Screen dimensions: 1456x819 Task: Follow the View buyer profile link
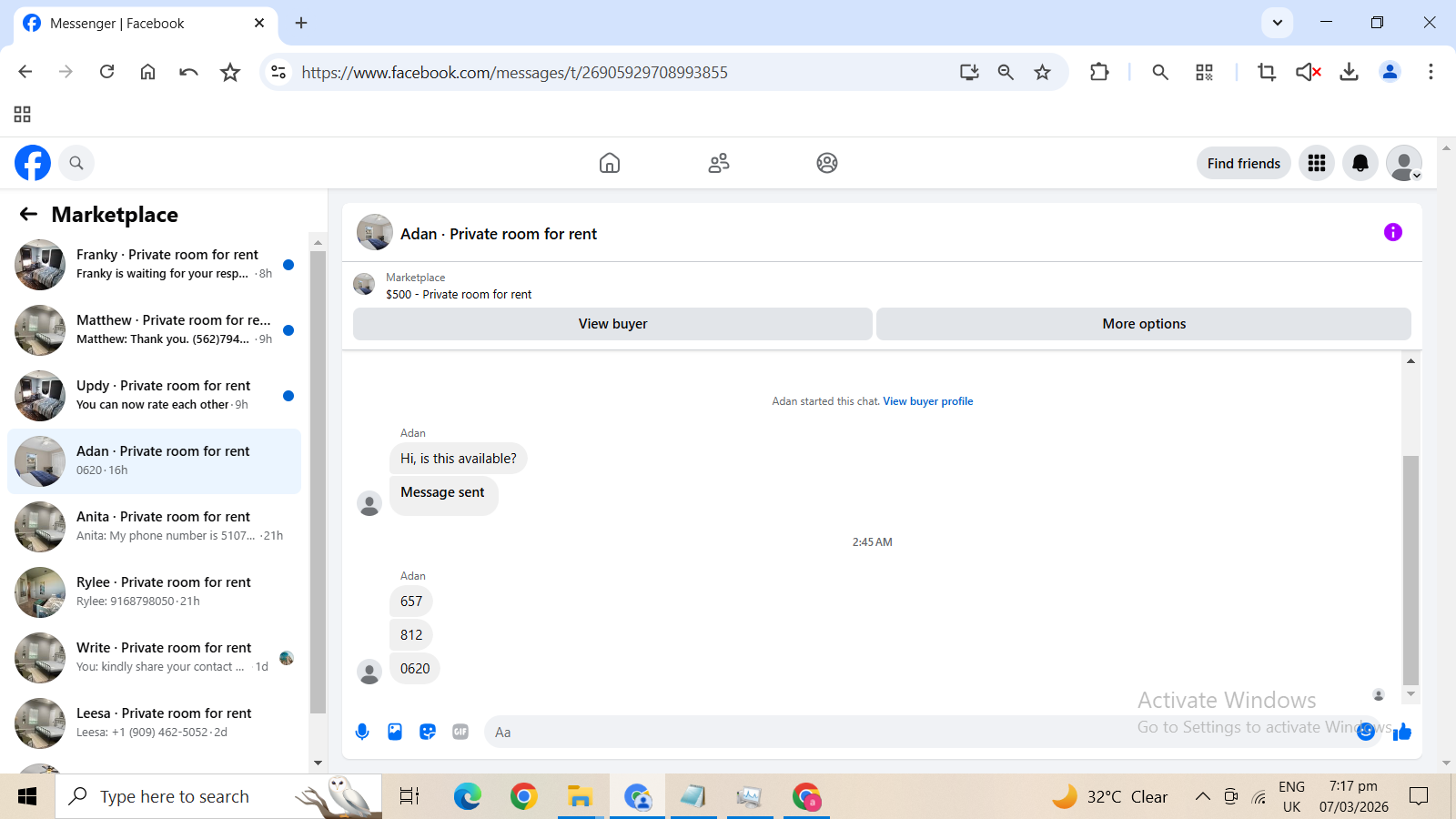point(928,401)
